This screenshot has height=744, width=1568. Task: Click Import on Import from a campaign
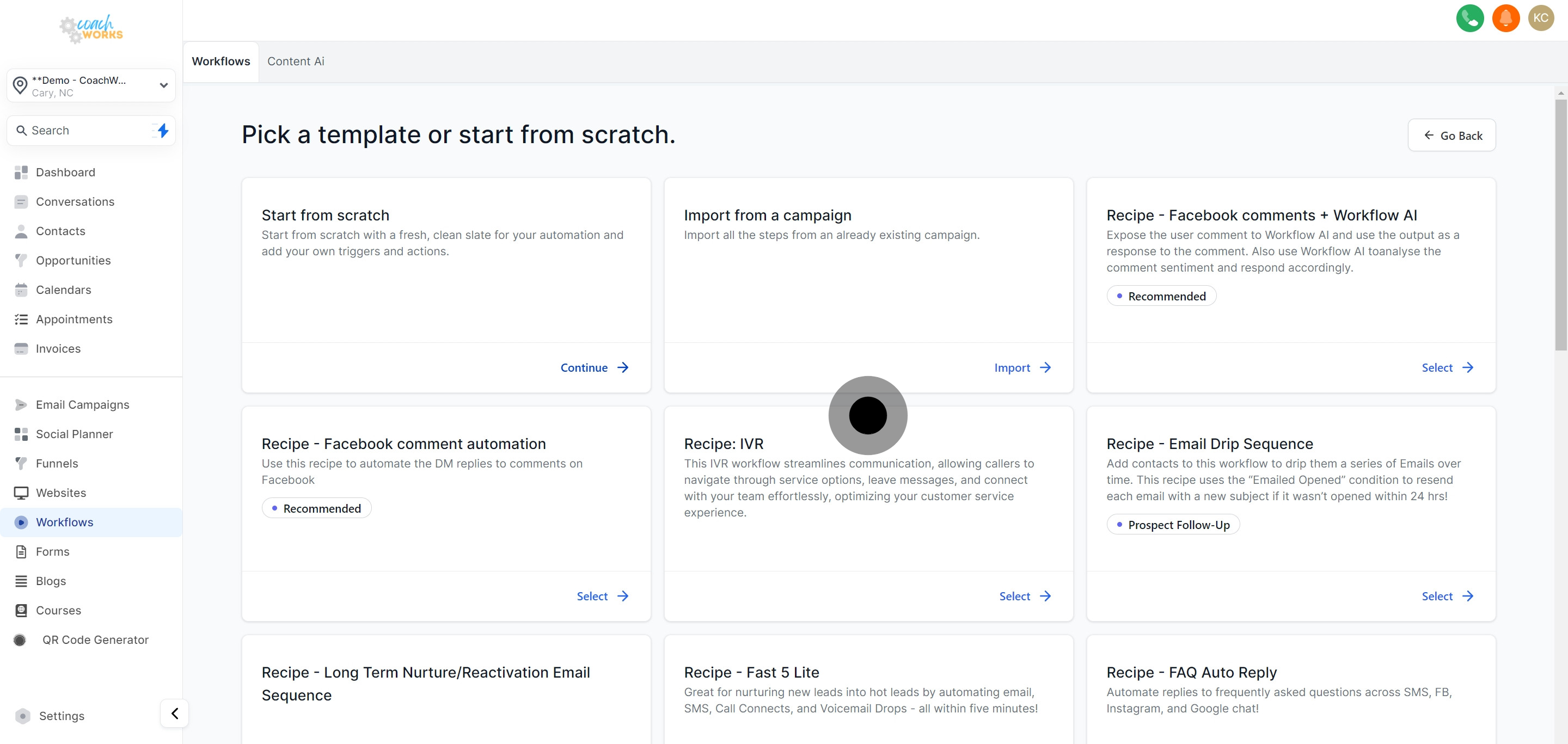tap(1022, 367)
